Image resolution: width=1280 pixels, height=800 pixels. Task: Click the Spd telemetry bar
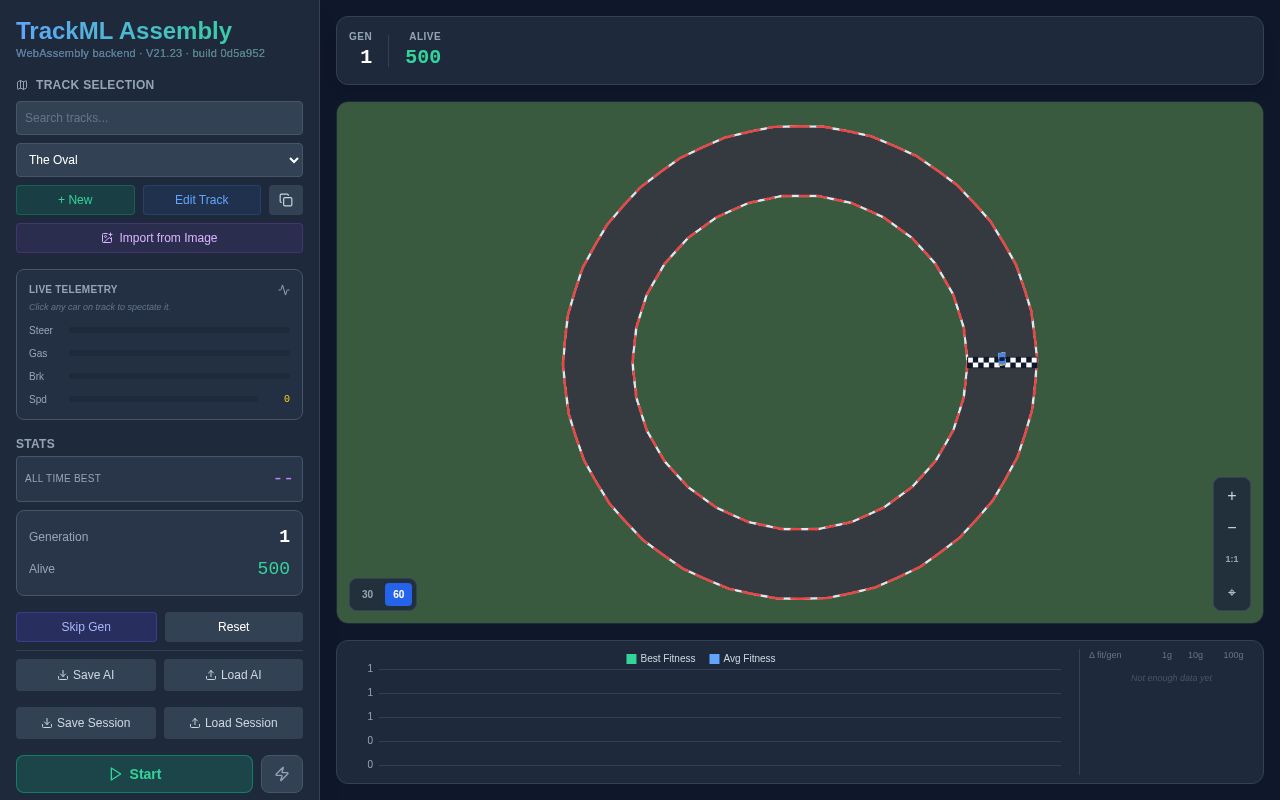[x=163, y=399]
